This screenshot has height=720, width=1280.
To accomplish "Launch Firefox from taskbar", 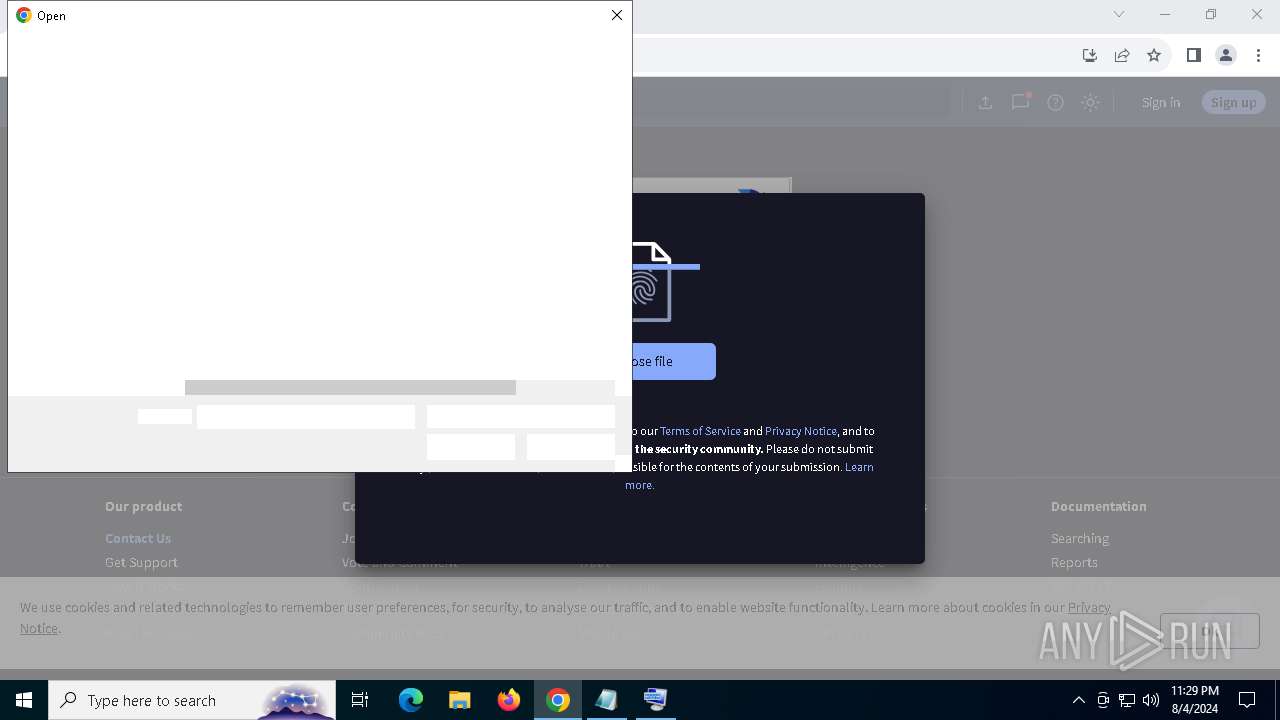I will pyautogui.click(x=508, y=700).
